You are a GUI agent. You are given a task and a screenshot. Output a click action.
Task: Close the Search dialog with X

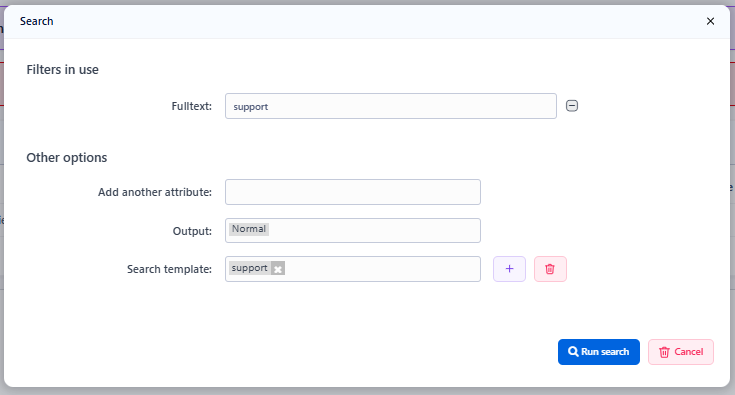point(711,21)
